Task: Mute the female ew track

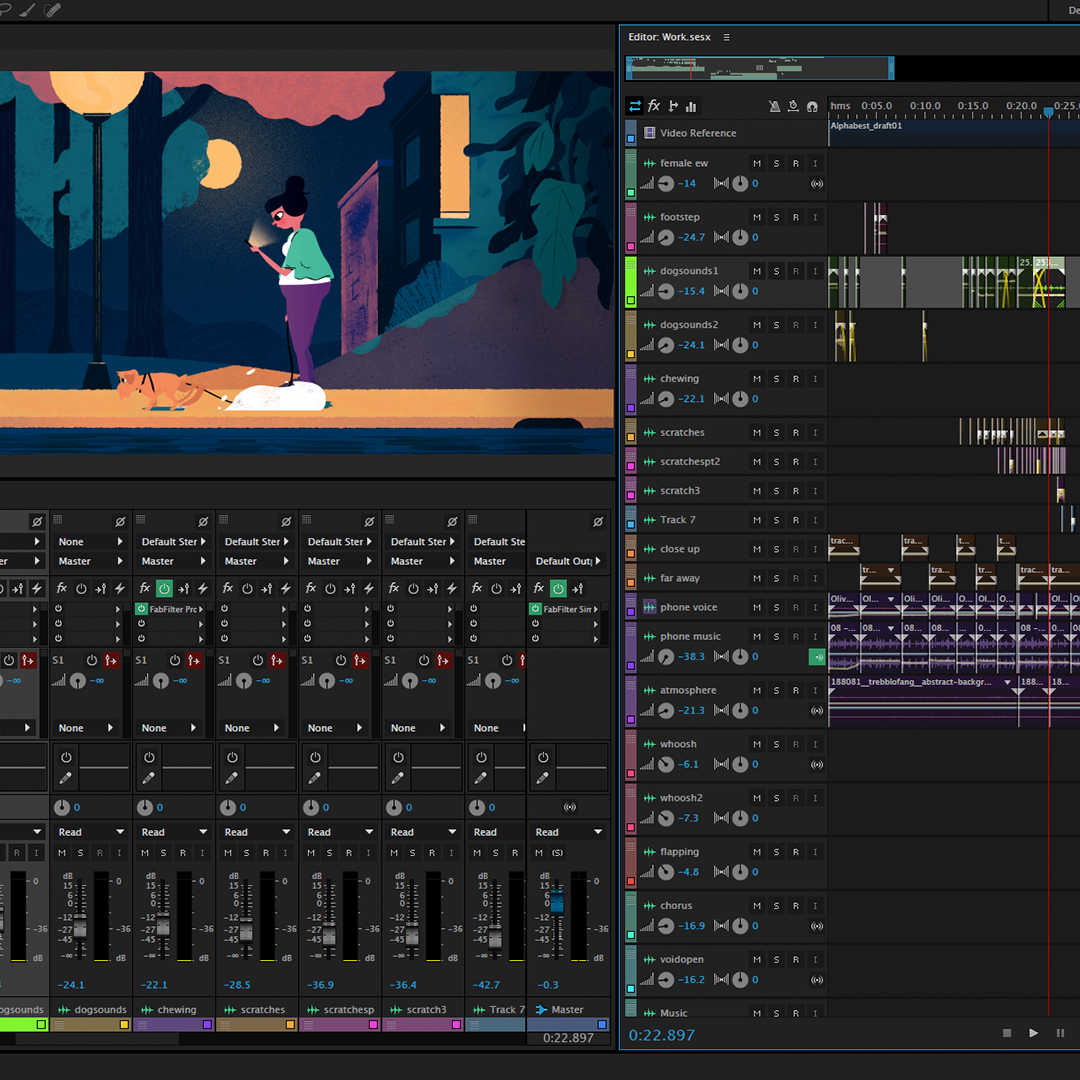Action: pyautogui.click(x=757, y=164)
